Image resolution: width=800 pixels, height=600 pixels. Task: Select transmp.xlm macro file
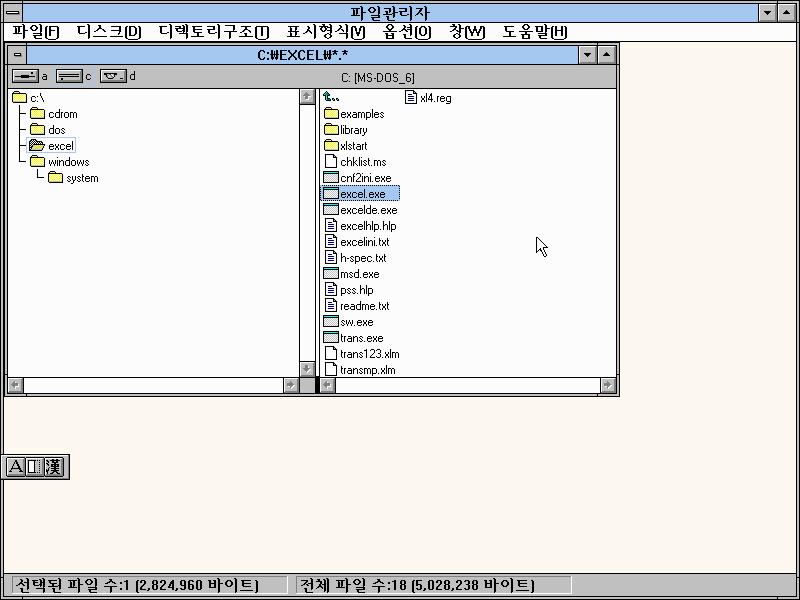(360, 370)
